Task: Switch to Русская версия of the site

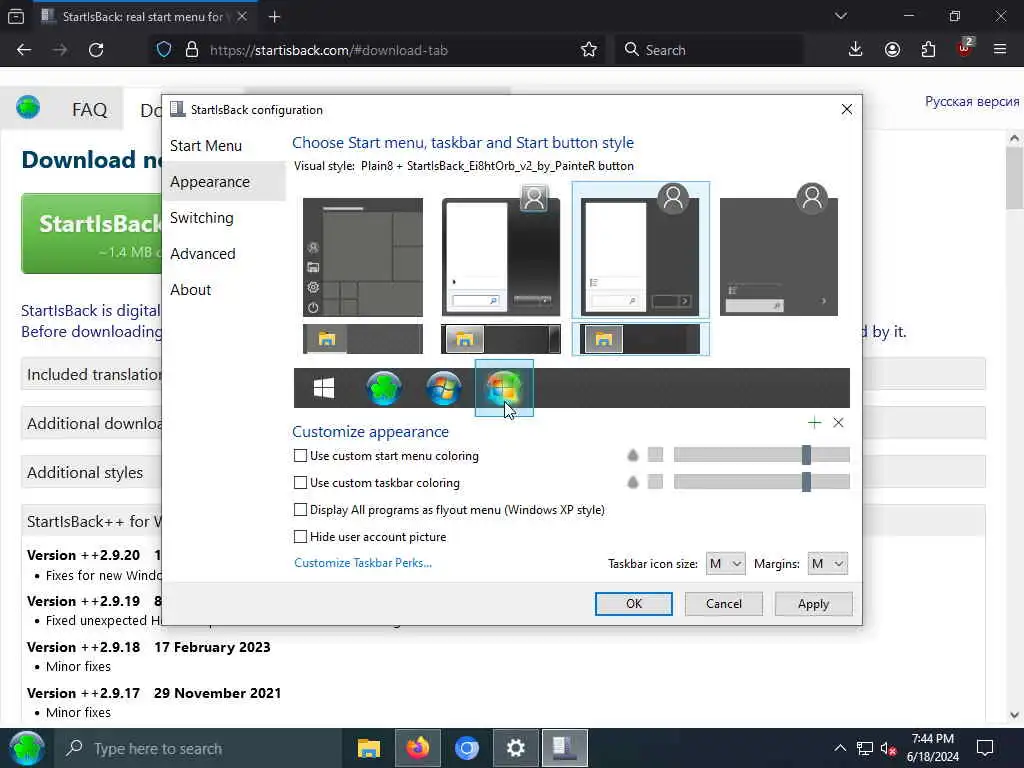Action: click(972, 101)
